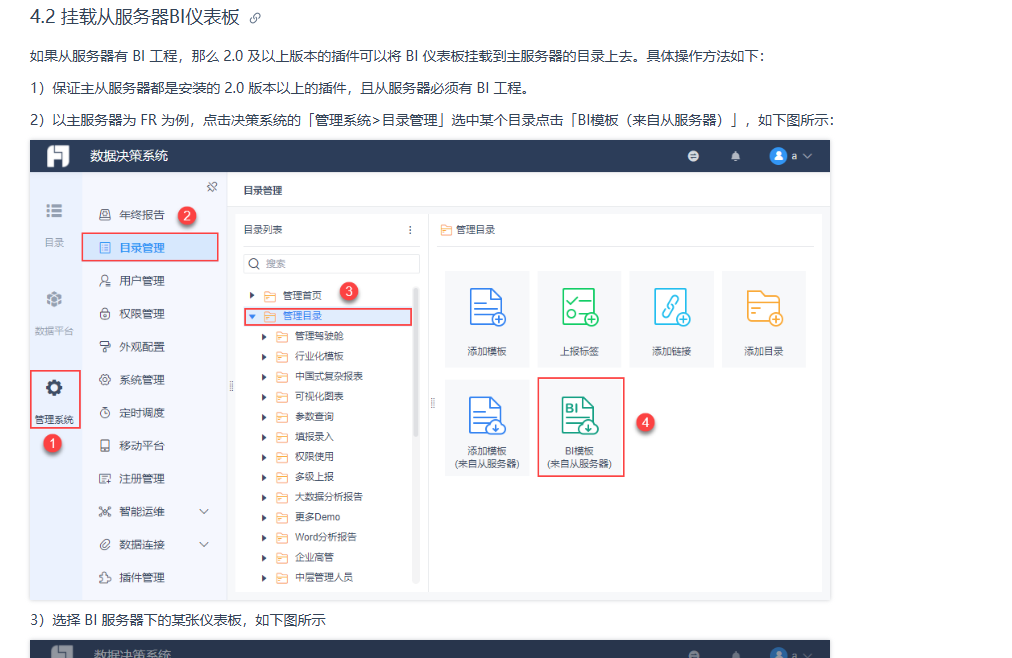The width and height of the screenshot is (1012, 658).
Task: Click the anchor link icon beside heading 4.2
Action: (255, 18)
